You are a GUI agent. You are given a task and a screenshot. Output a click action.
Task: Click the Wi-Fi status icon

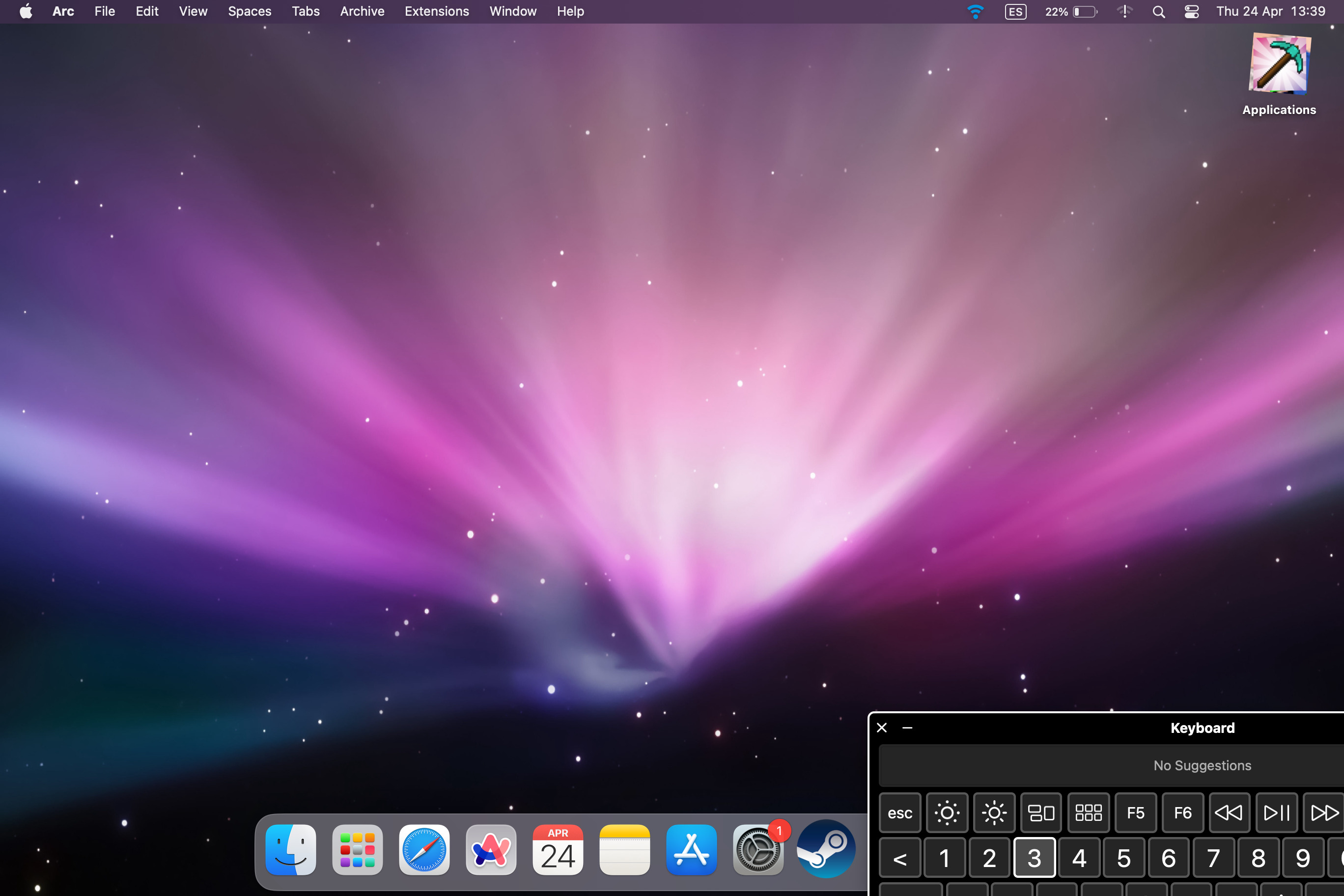(975, 11)
